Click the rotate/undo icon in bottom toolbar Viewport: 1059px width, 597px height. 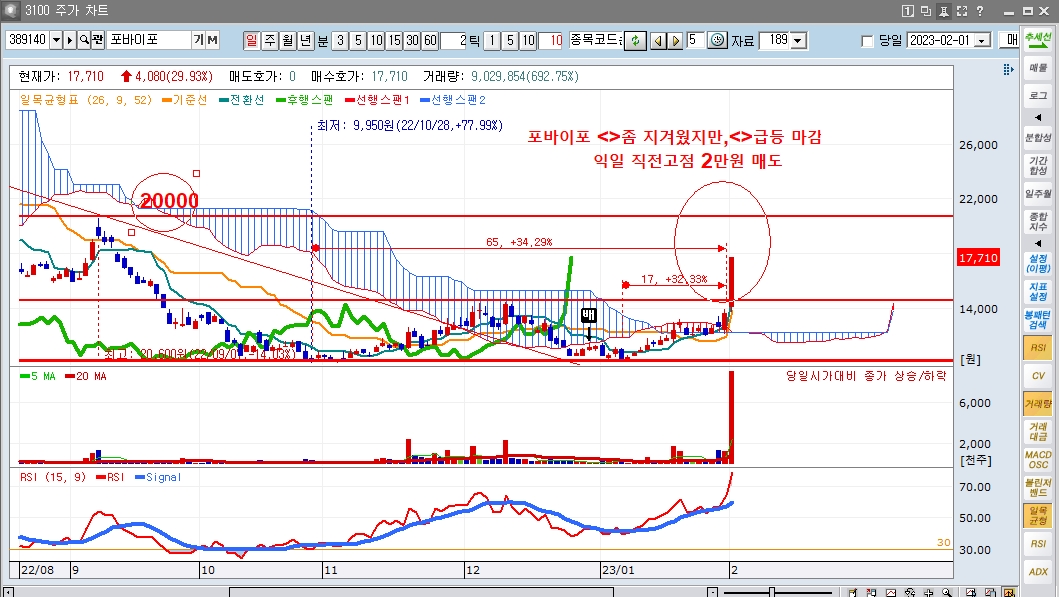tap(910, 593)
